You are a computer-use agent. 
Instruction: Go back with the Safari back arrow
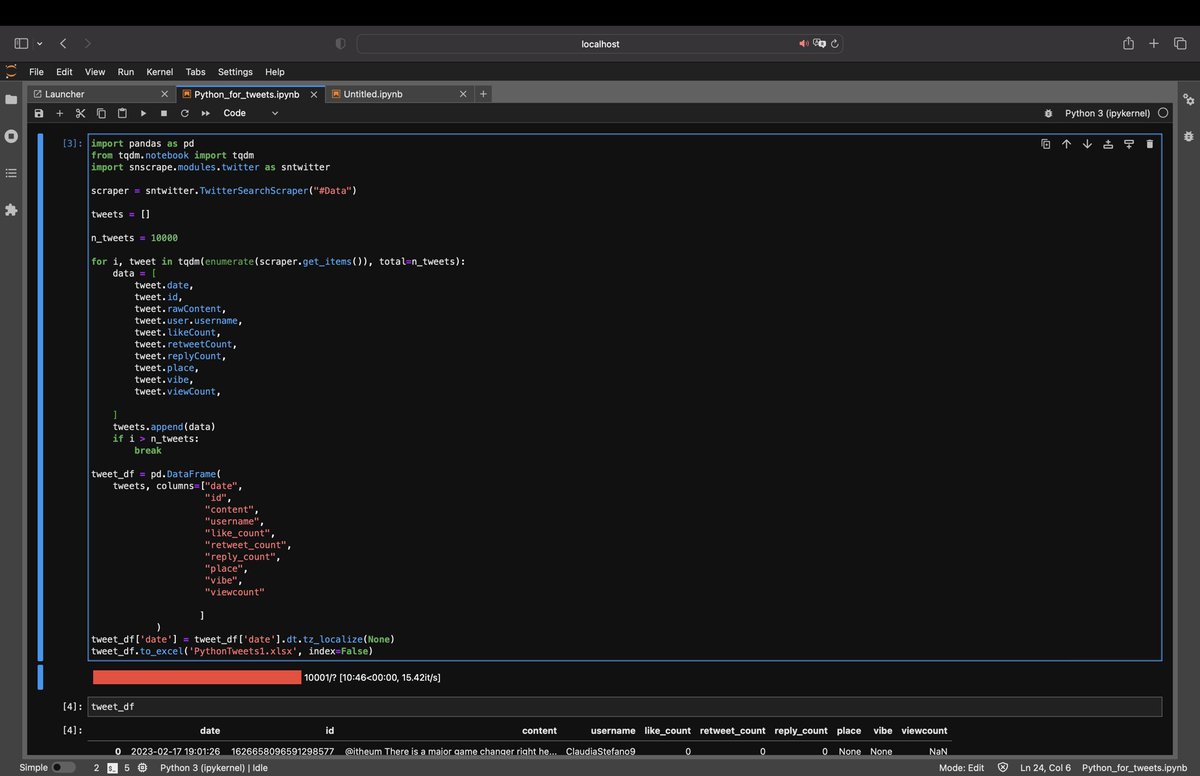(x=63, y=43)
